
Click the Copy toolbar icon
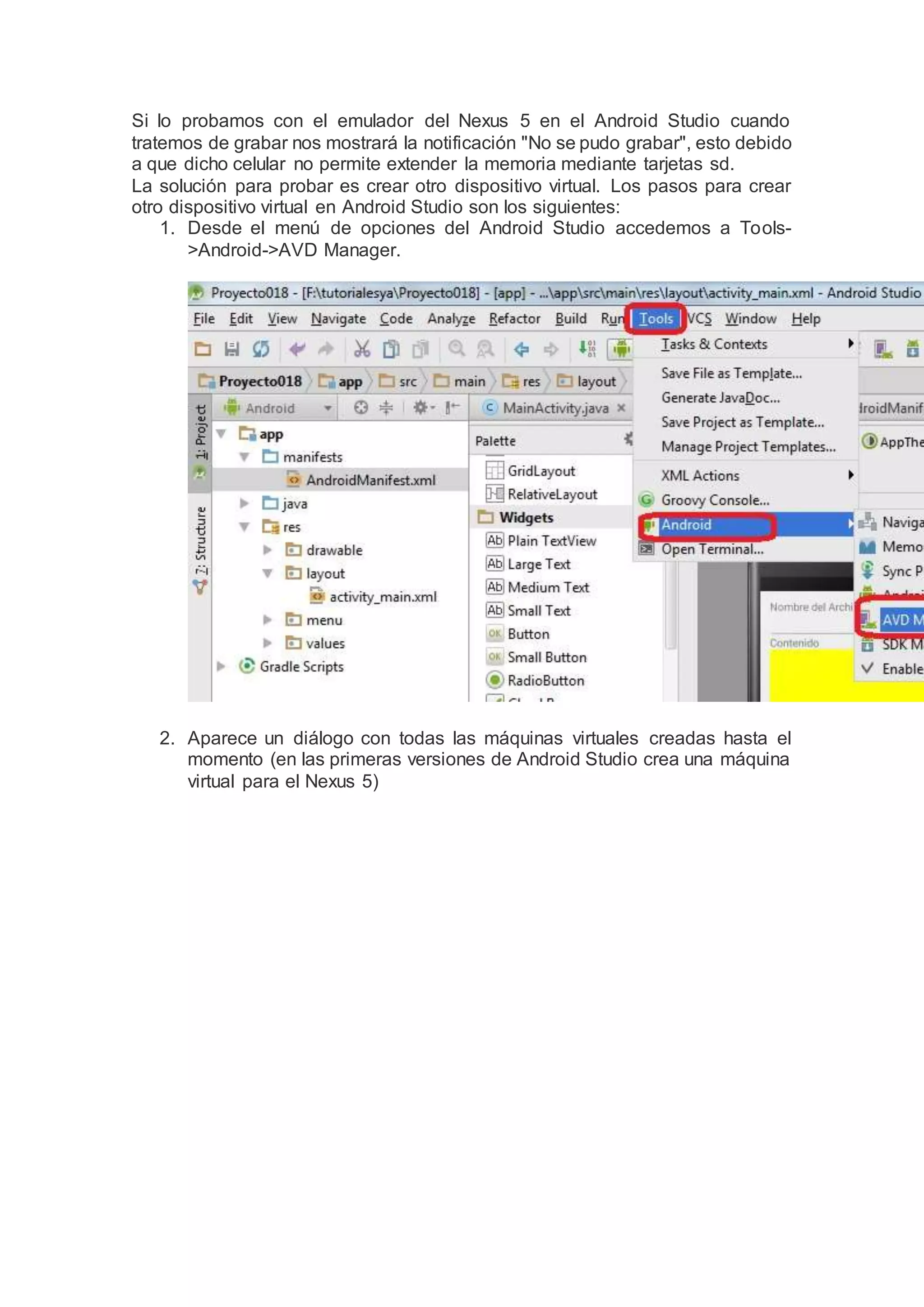[x=391, y=348]
